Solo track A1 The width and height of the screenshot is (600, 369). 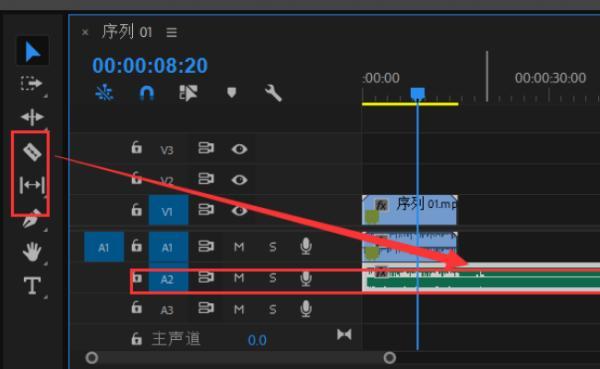click(272, 247)
